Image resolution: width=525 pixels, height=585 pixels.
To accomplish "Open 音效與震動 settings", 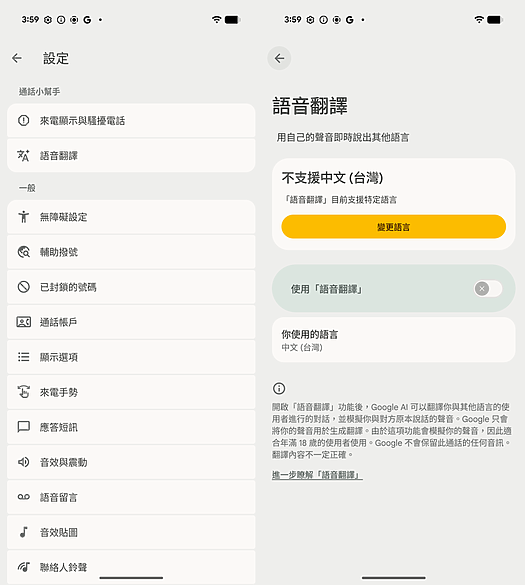I will click(131, 462).
